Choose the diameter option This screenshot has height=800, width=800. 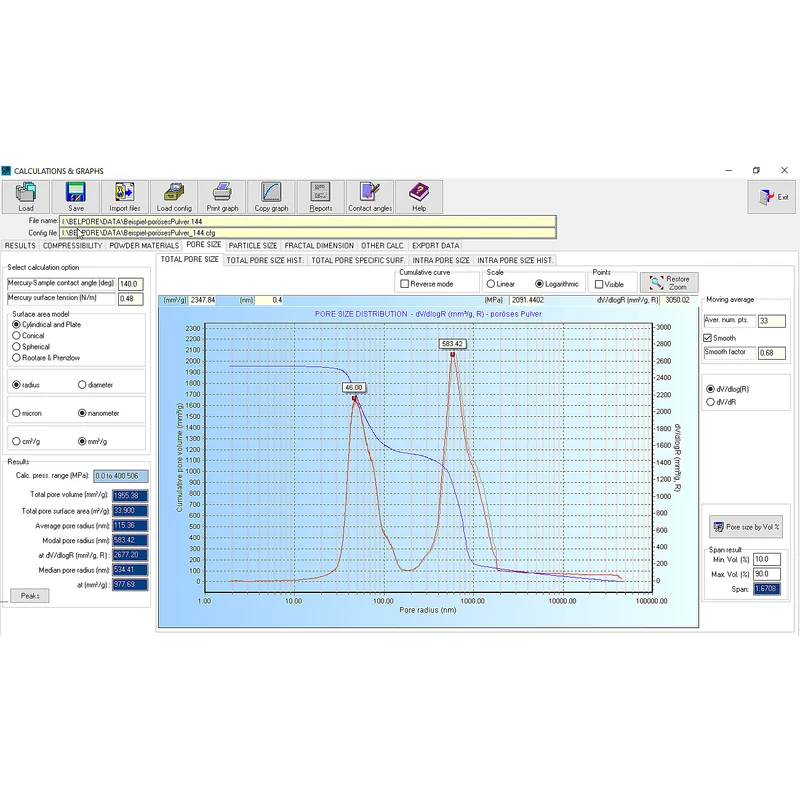click(82, 385)
